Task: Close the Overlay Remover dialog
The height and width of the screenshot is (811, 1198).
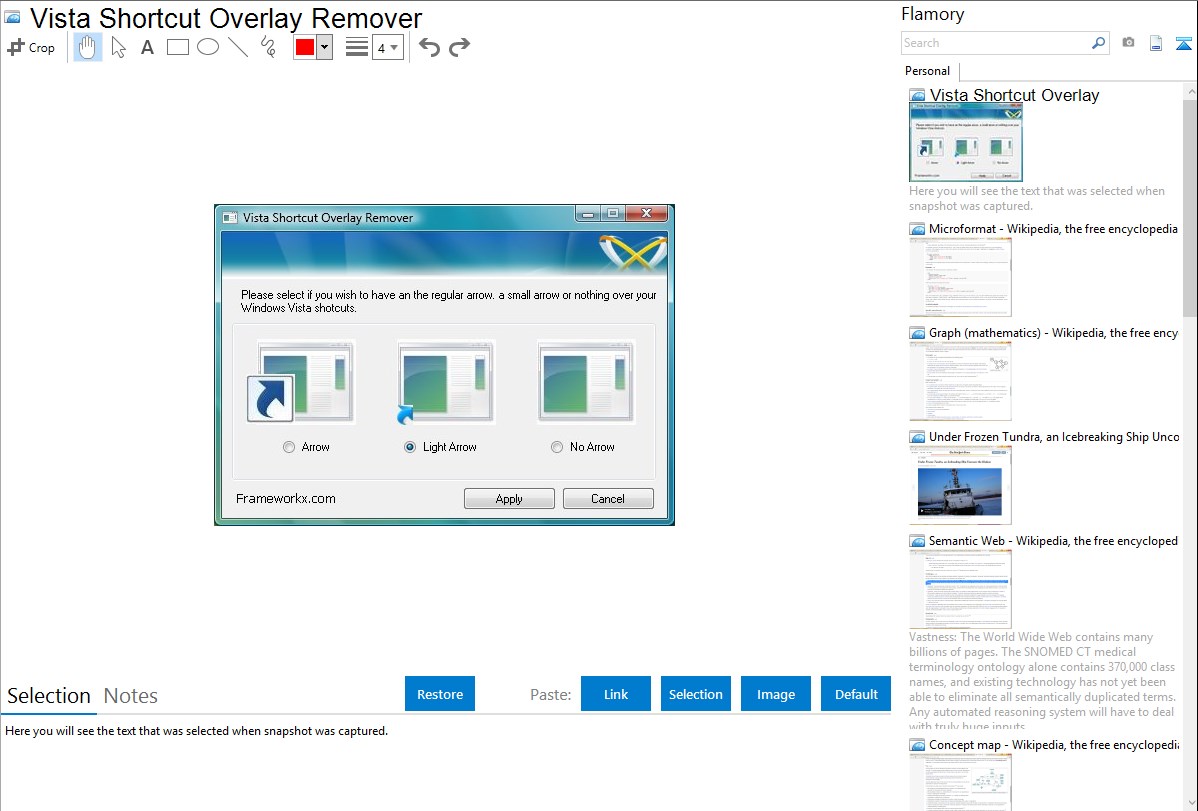Action: tap(646, 213)
